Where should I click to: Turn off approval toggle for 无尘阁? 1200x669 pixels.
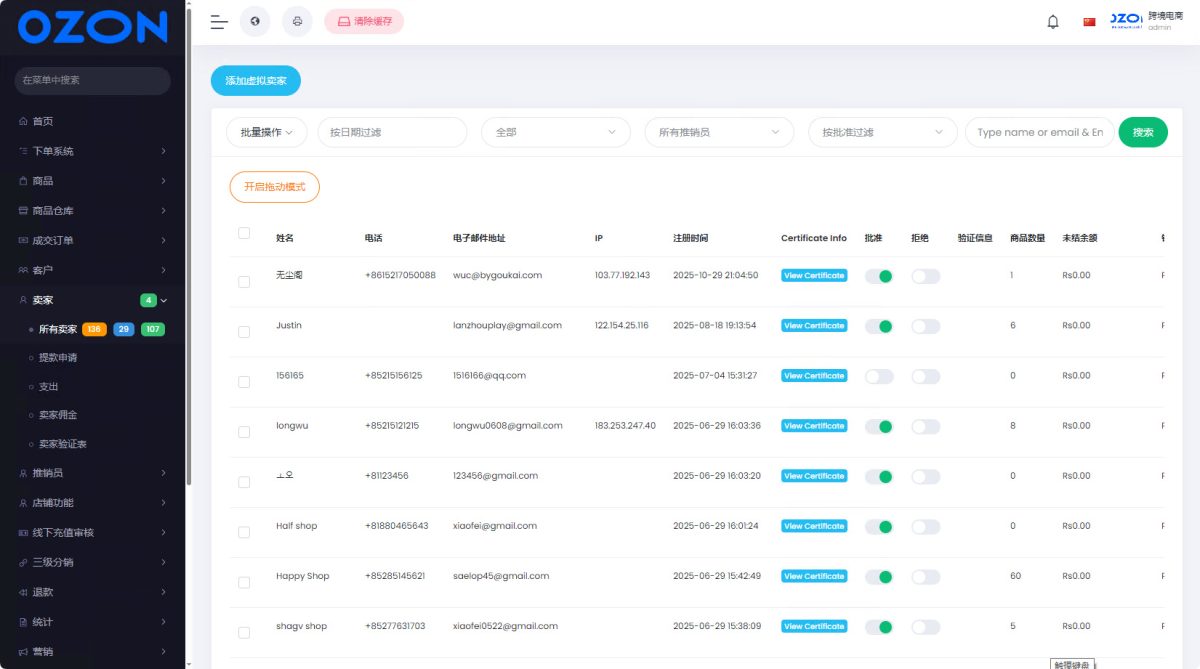click(x=879, y=276)
